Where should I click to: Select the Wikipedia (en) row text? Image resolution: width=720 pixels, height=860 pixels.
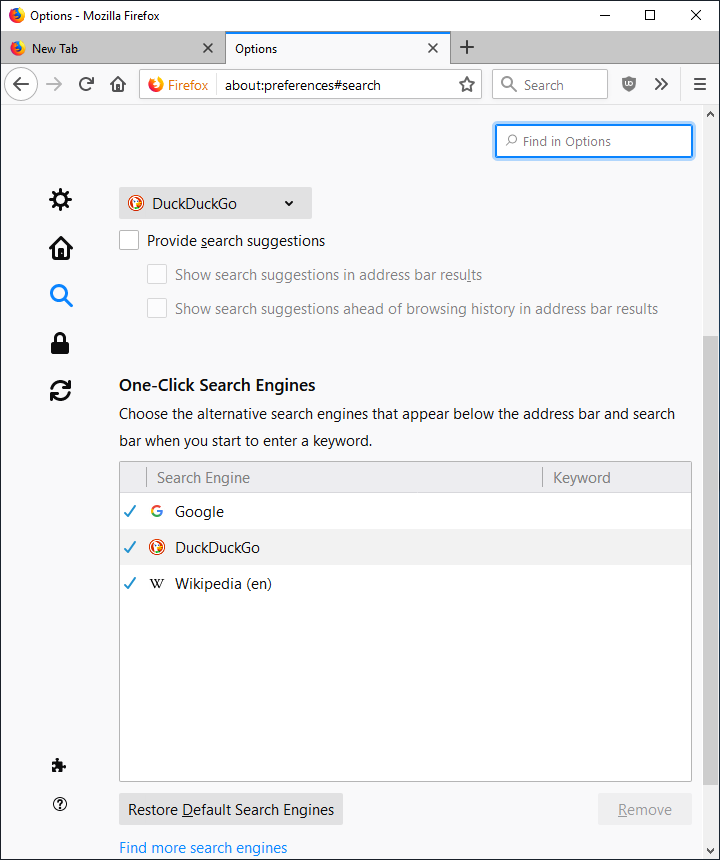pyautogui.click(x=223, y=584)
